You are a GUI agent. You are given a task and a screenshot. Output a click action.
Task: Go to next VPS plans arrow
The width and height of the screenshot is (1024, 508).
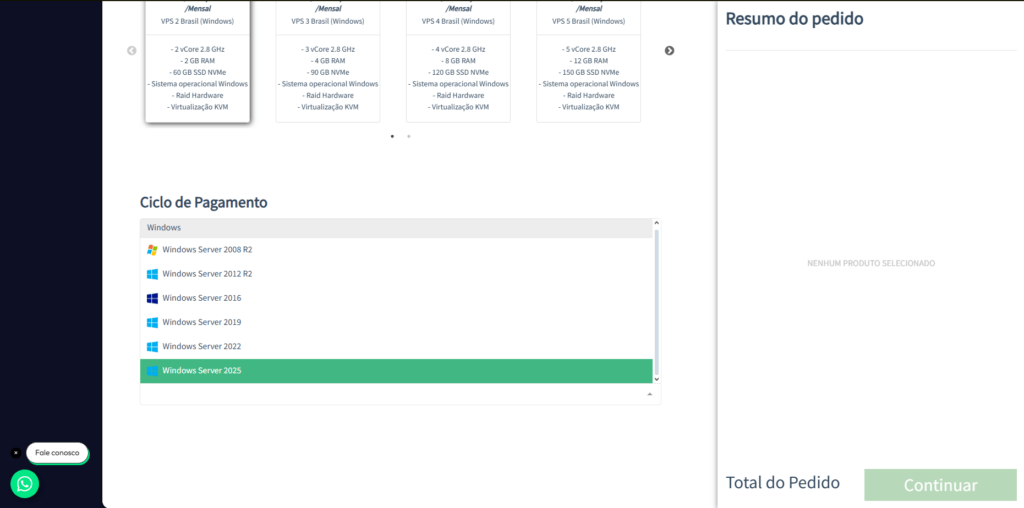[x=669, y=51]
